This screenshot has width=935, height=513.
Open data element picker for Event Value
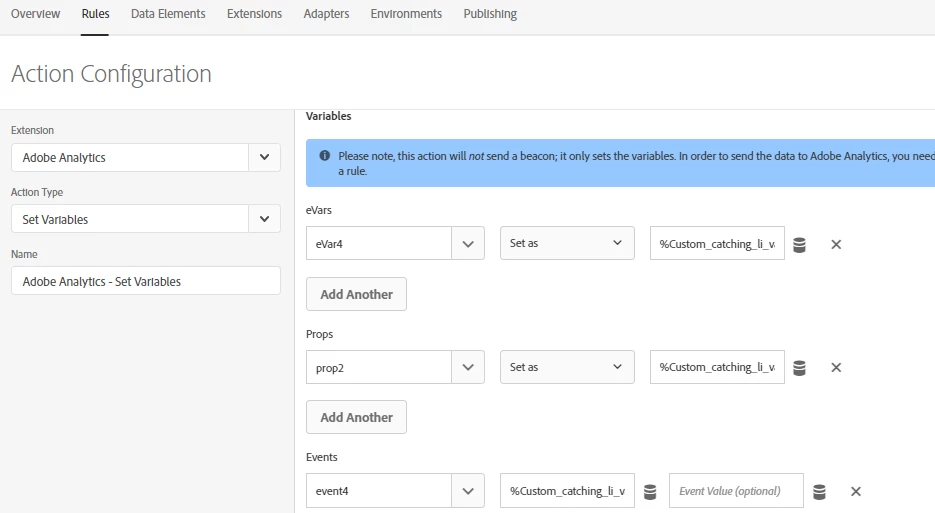point(820,491)
